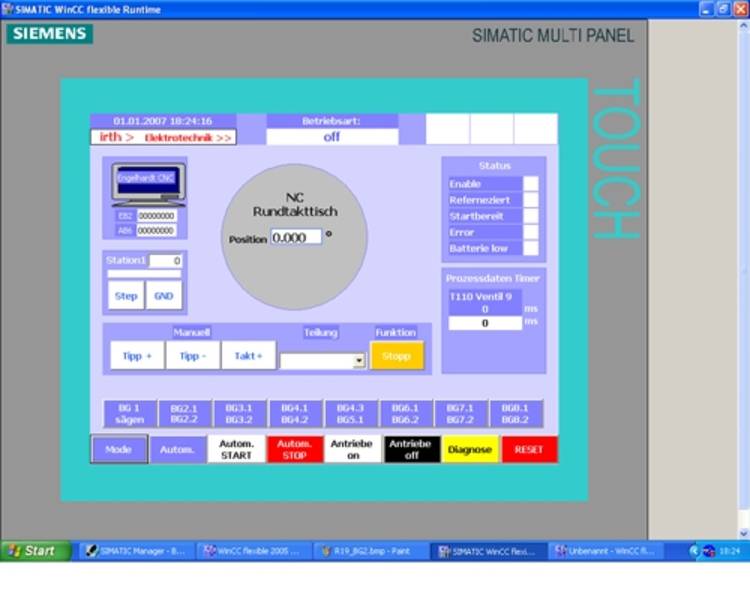The width and height of the screenshot is (750, 600).
Task: Click the NC Rundtakttisch rotary table
Action: point(295,237)
